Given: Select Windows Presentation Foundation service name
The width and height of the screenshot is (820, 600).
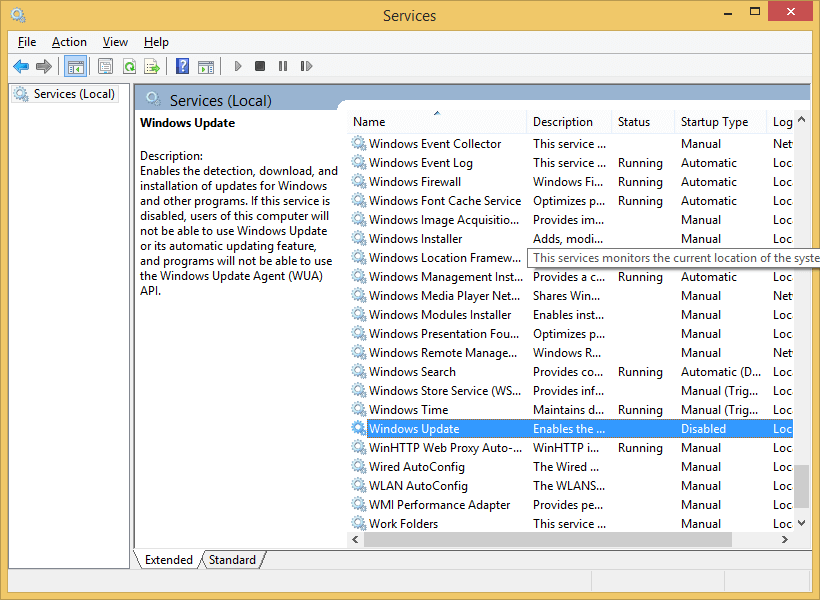Looking at the screenshot, I should 444,334.
